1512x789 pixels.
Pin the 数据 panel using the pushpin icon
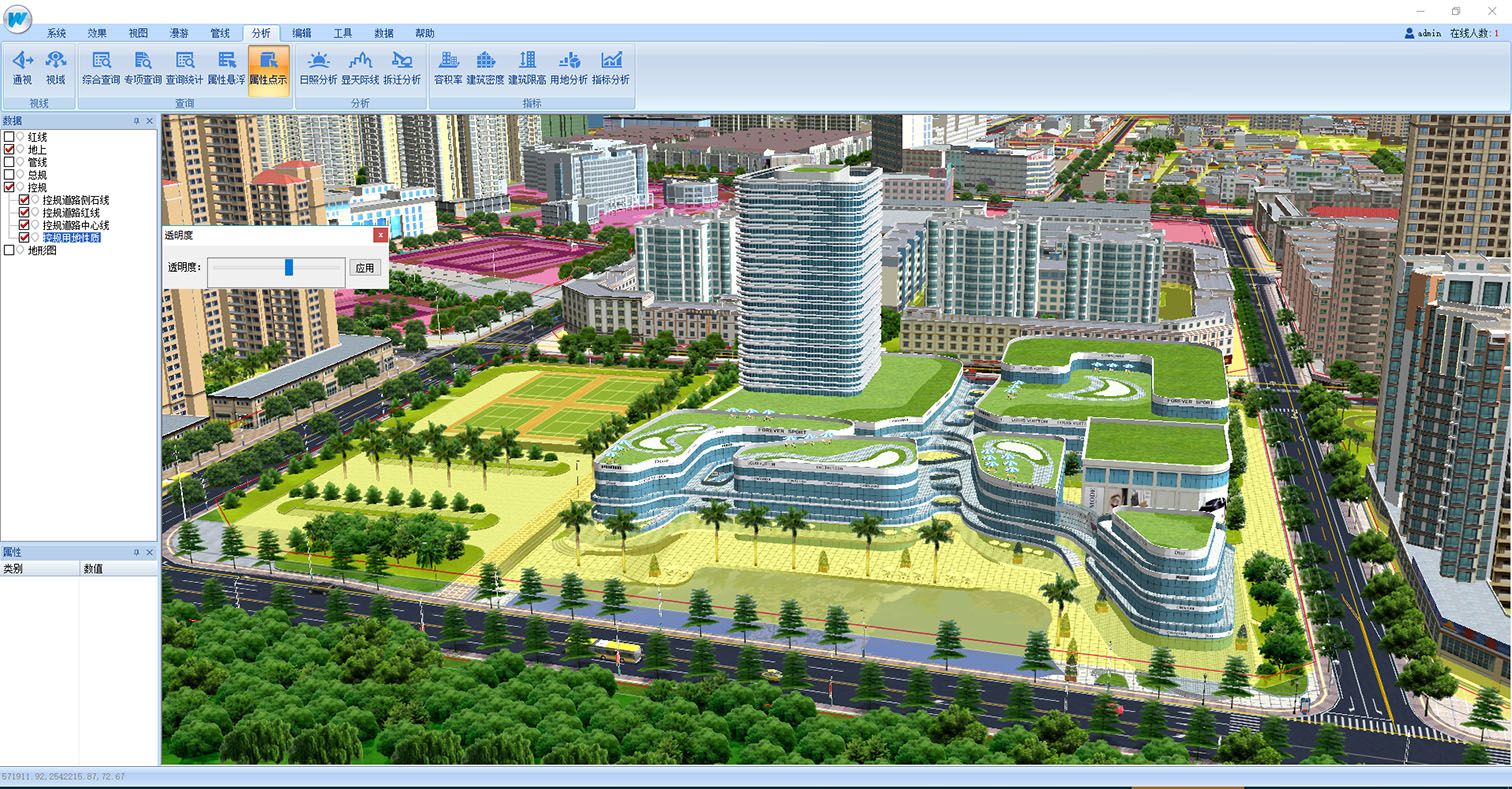(137, 121)
